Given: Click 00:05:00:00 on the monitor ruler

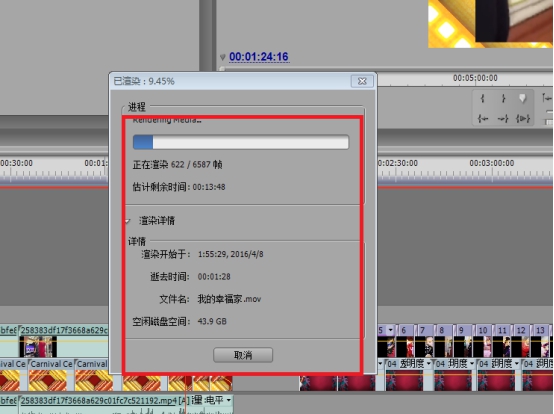Looking at the screenshot, I should [x=475, y=78].
